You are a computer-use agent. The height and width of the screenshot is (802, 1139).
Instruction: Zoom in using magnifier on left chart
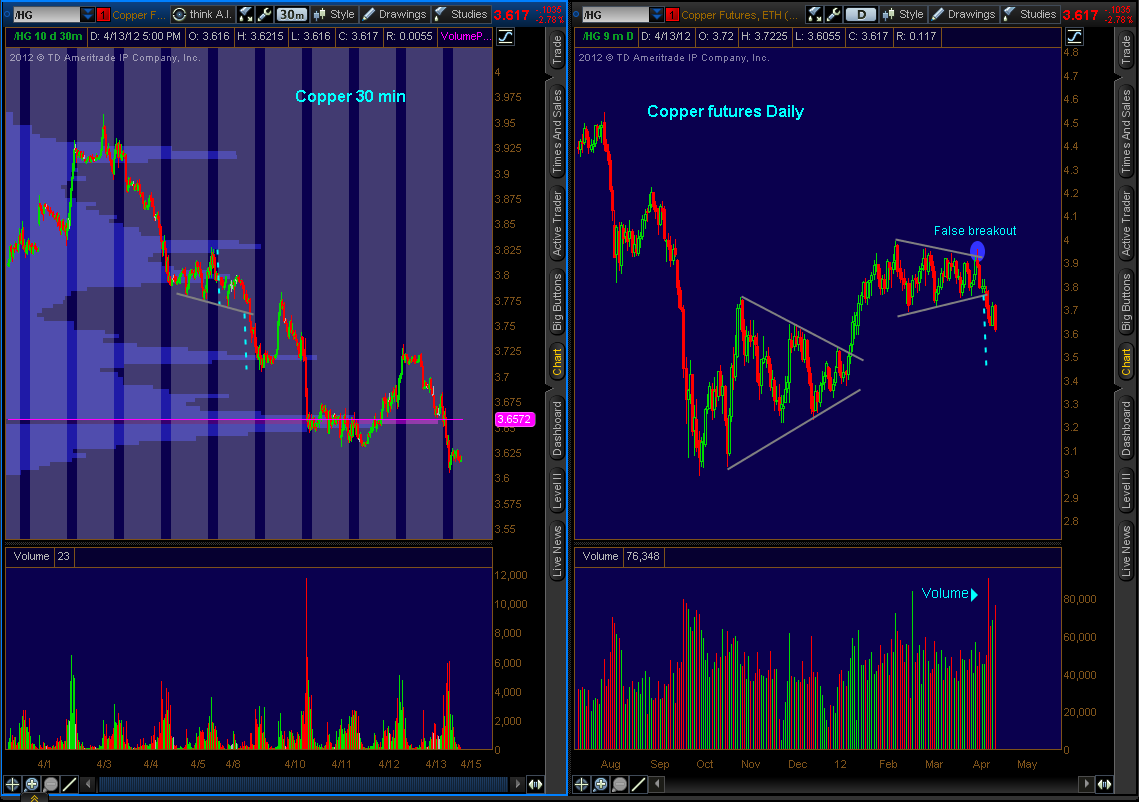[32, 784]
